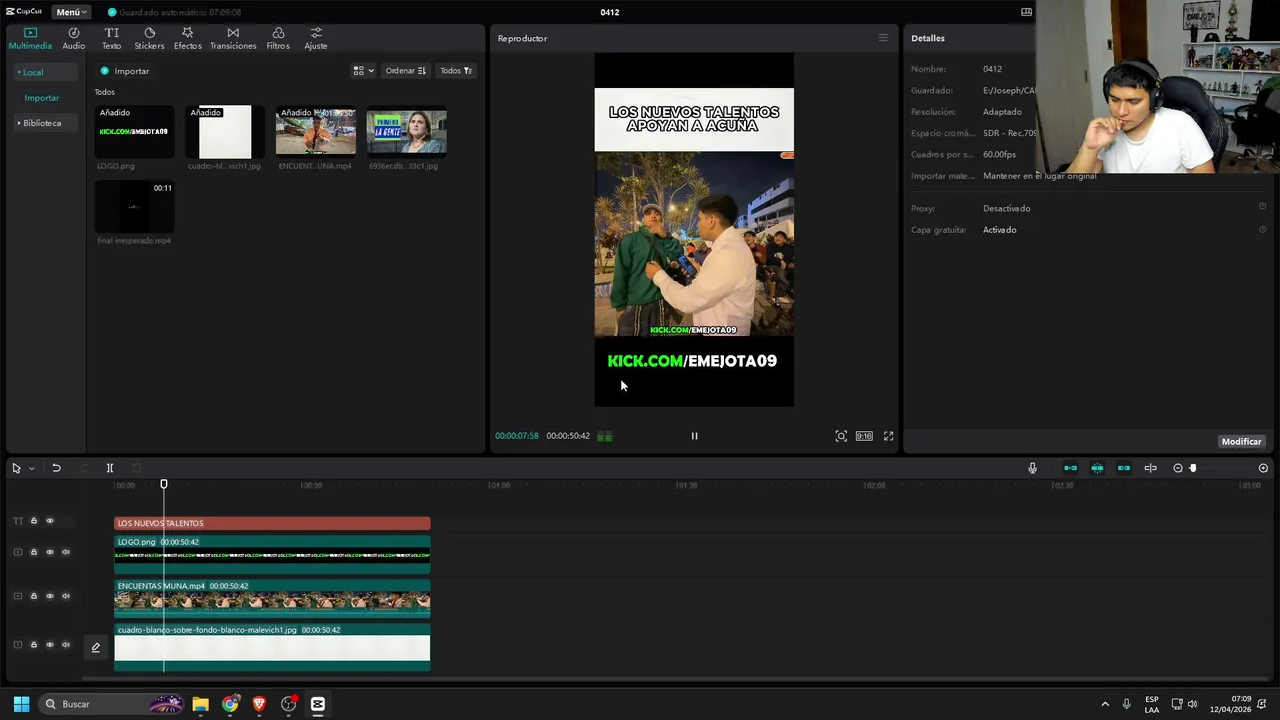Open the Todos filter dropdown
The image size is (1280, 720).
(x=456, y=71)
